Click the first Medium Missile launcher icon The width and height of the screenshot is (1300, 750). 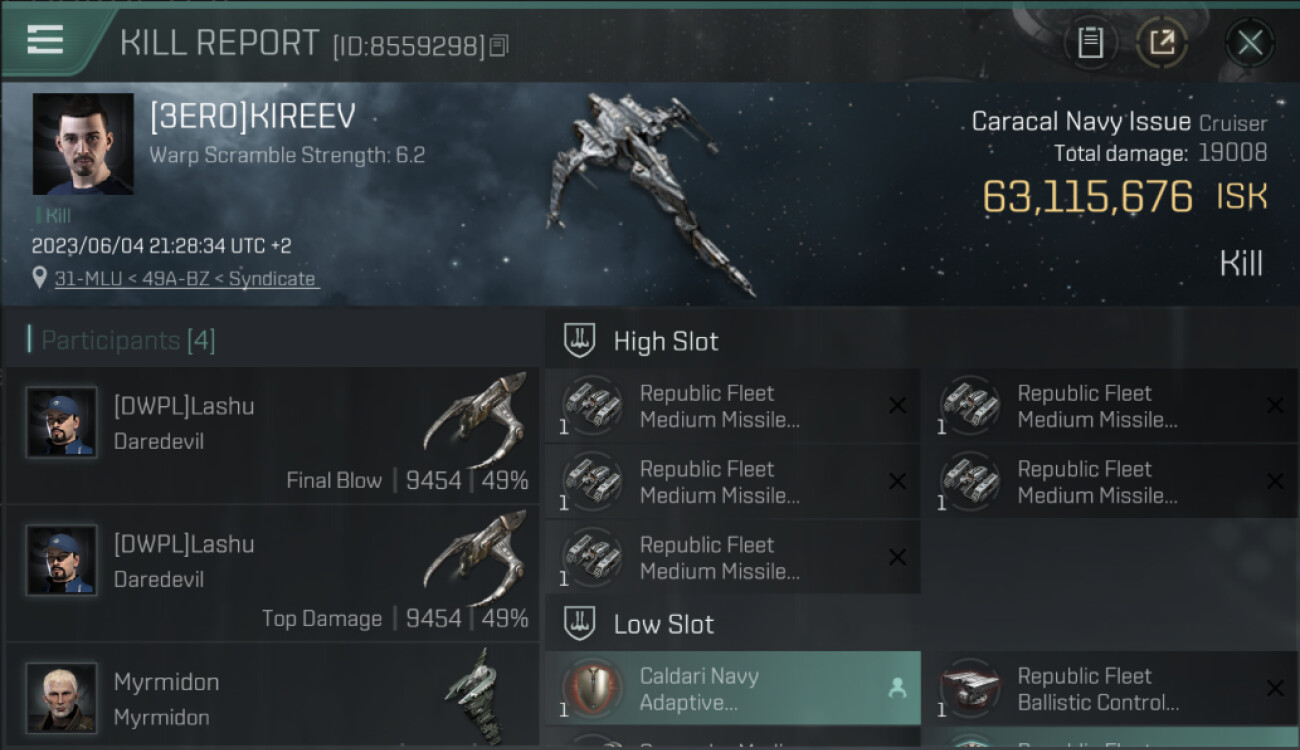click(x=593, y=406)
